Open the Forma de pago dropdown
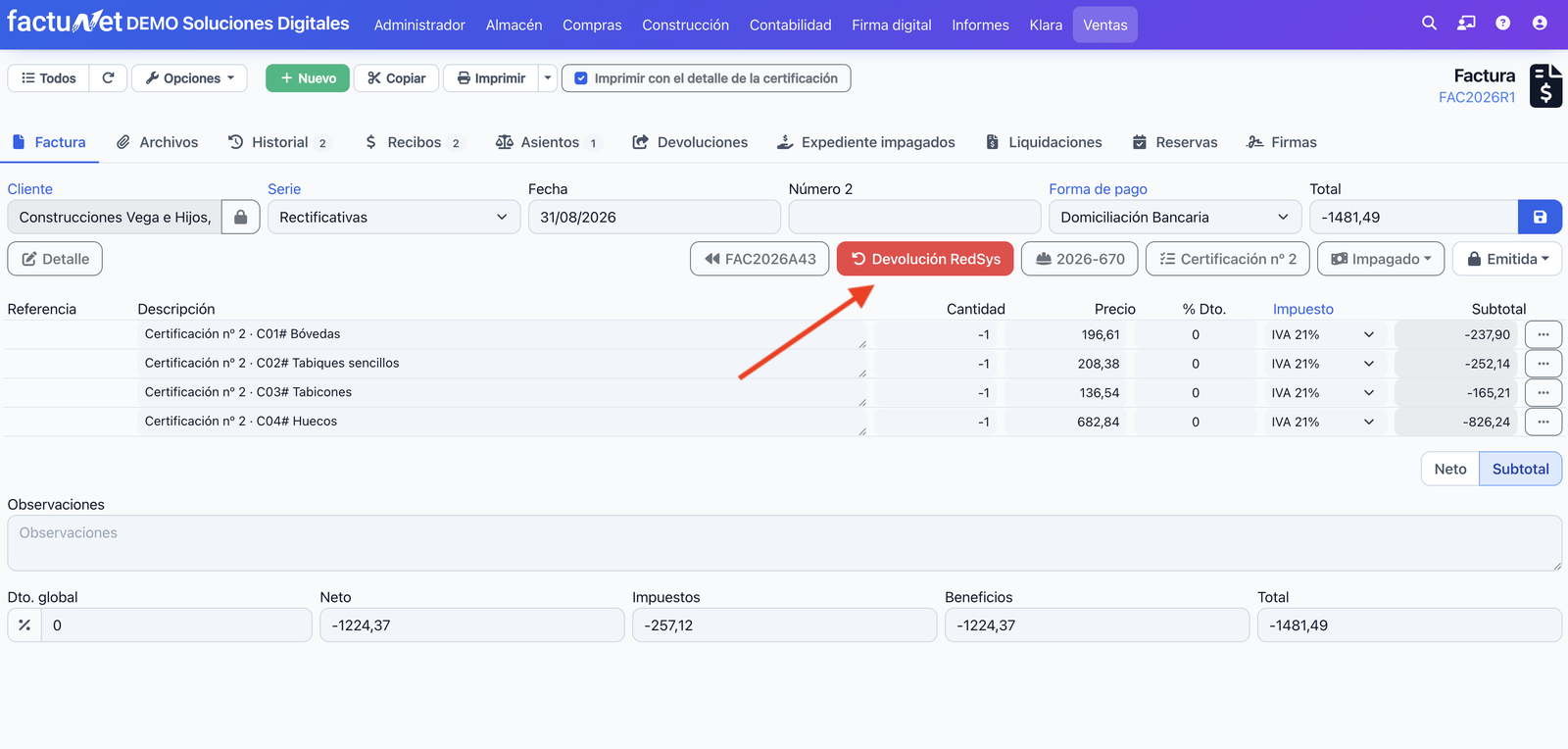The width and height of the screenshot is (1568, 749). [1175, 217]
